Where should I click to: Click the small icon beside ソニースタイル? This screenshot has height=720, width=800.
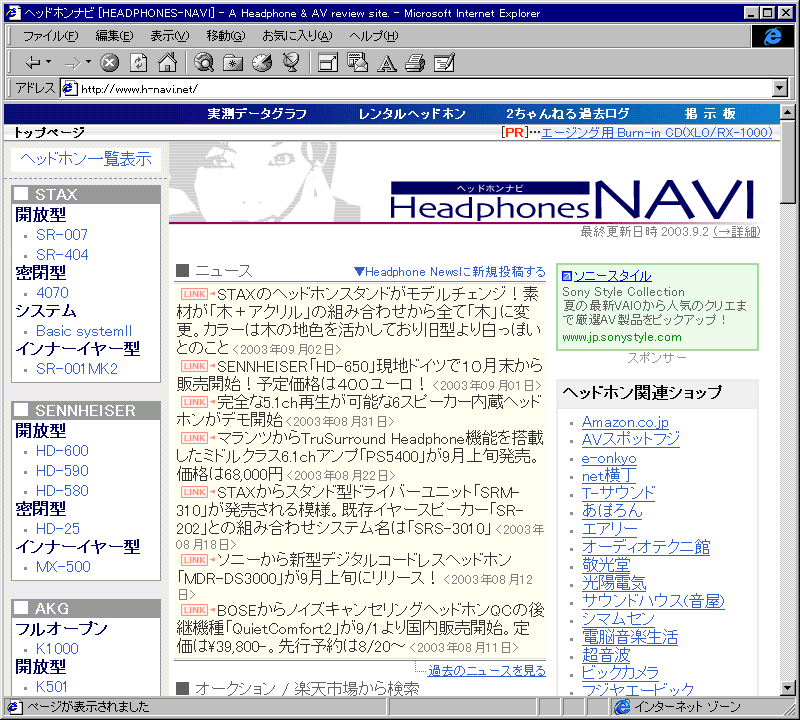566,276
